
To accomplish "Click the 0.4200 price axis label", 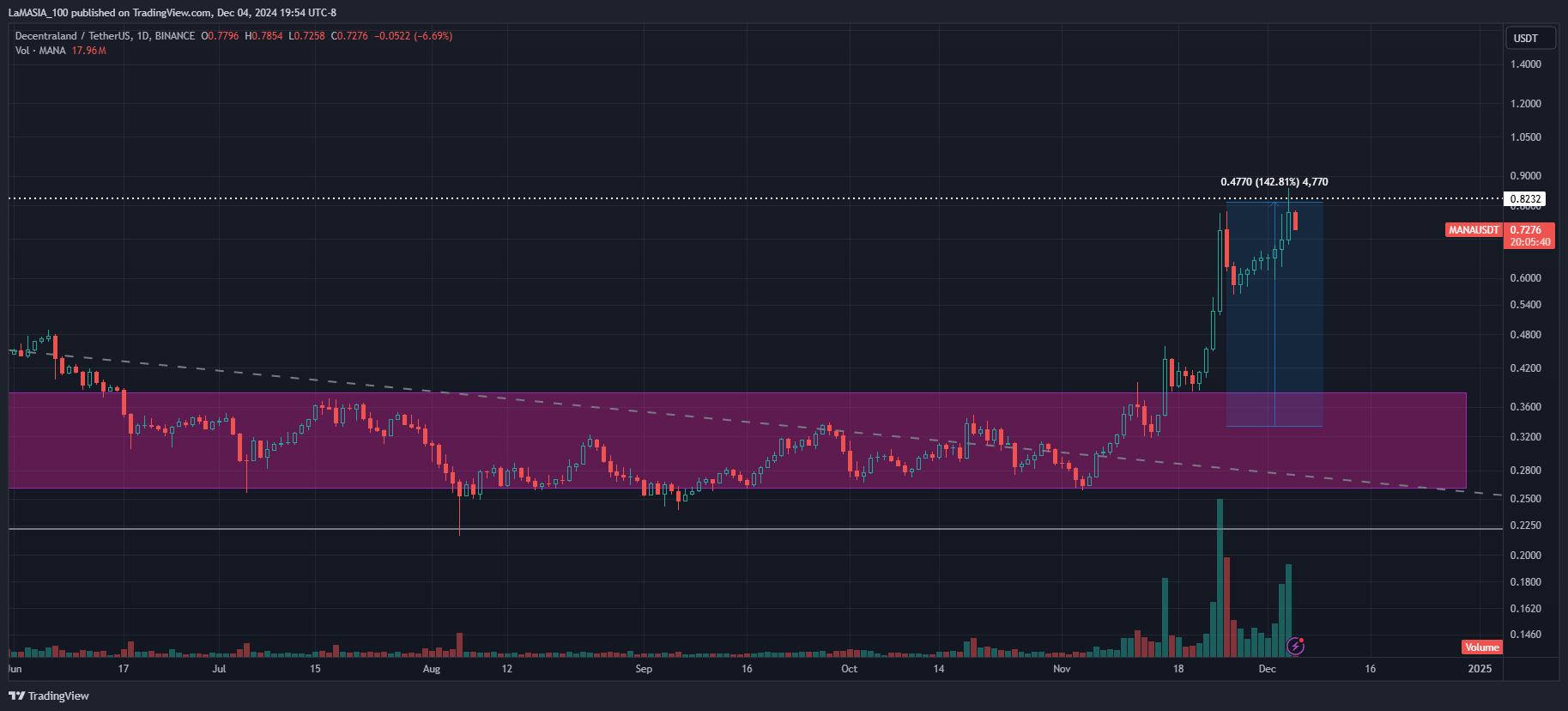I will [x=1525, y=368].
